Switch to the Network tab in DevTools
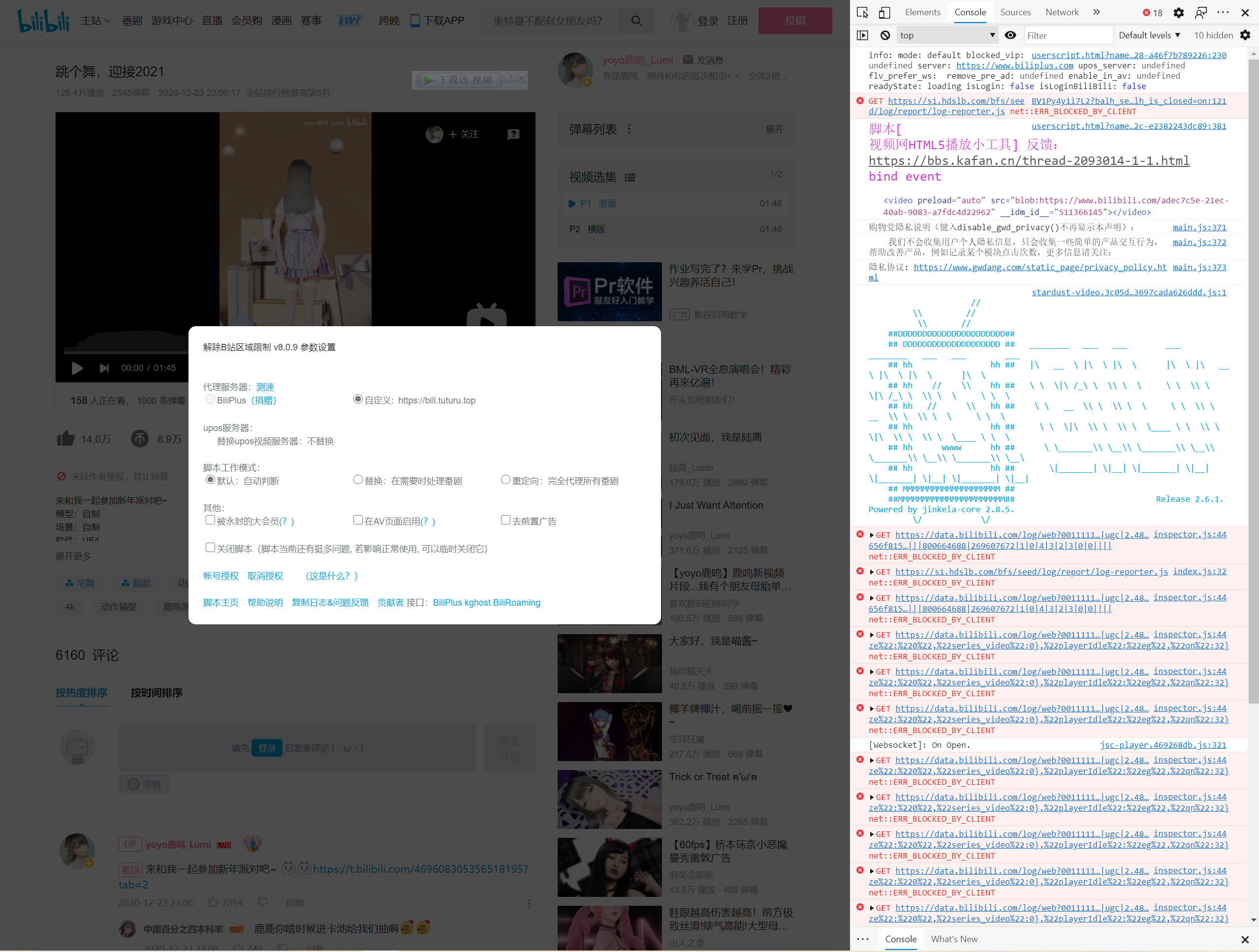This screenshot has width=1259, height=952. [1062, 12]
